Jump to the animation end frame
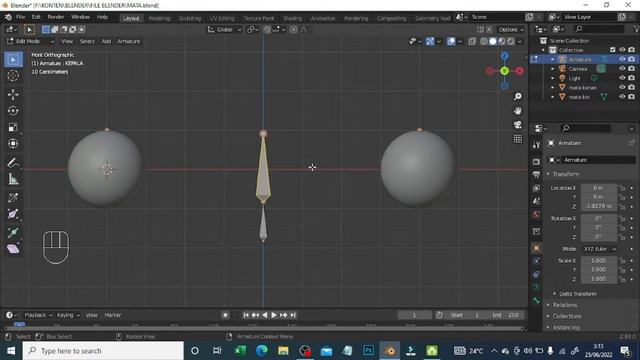 [293, 315]
